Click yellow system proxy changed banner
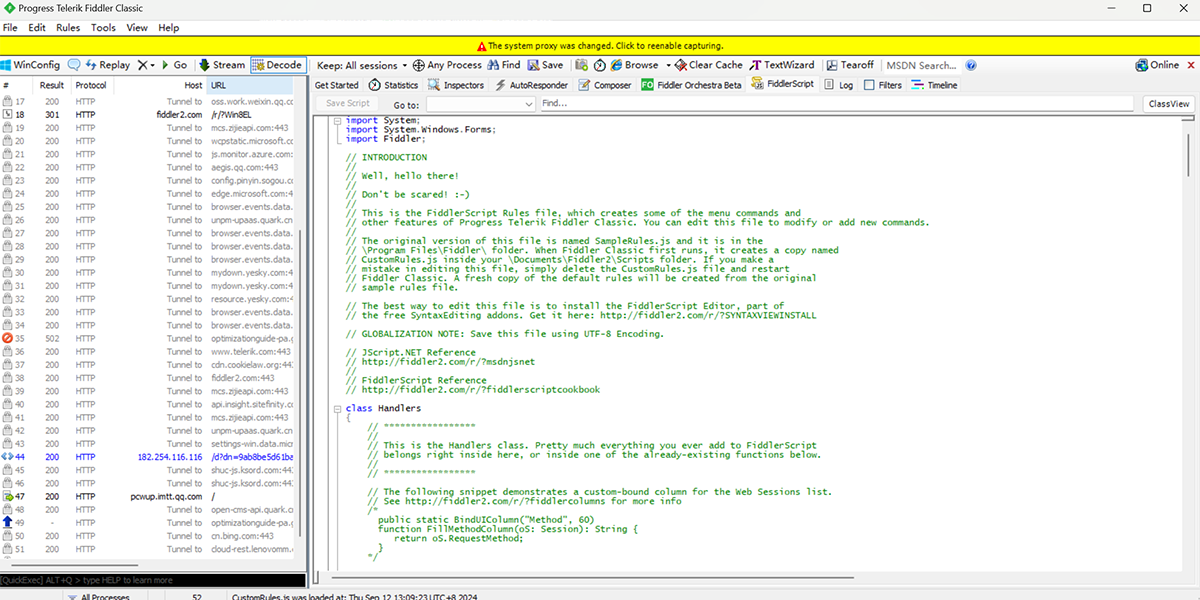 600,45
